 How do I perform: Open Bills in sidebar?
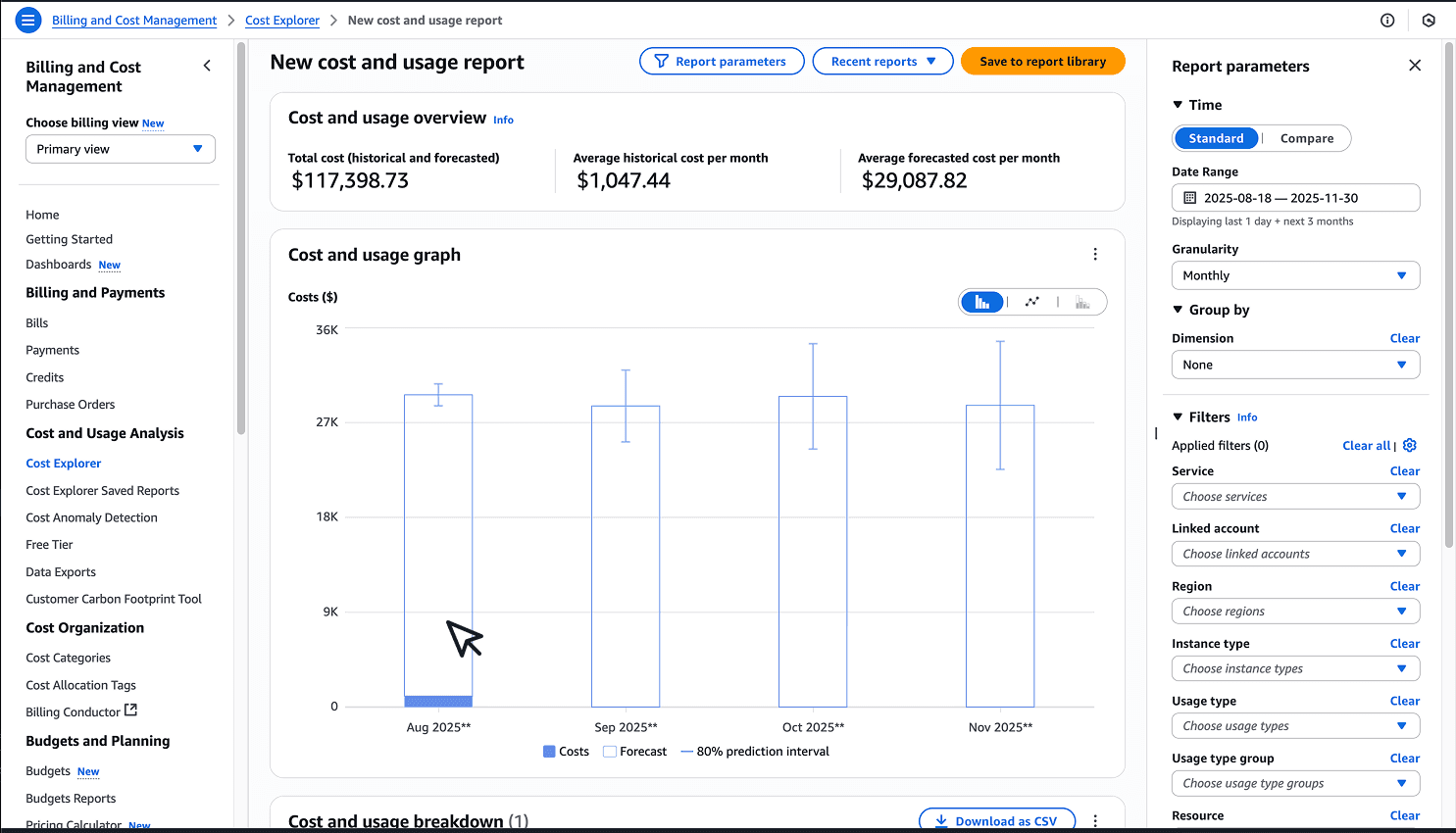click(x=37, y=322)
